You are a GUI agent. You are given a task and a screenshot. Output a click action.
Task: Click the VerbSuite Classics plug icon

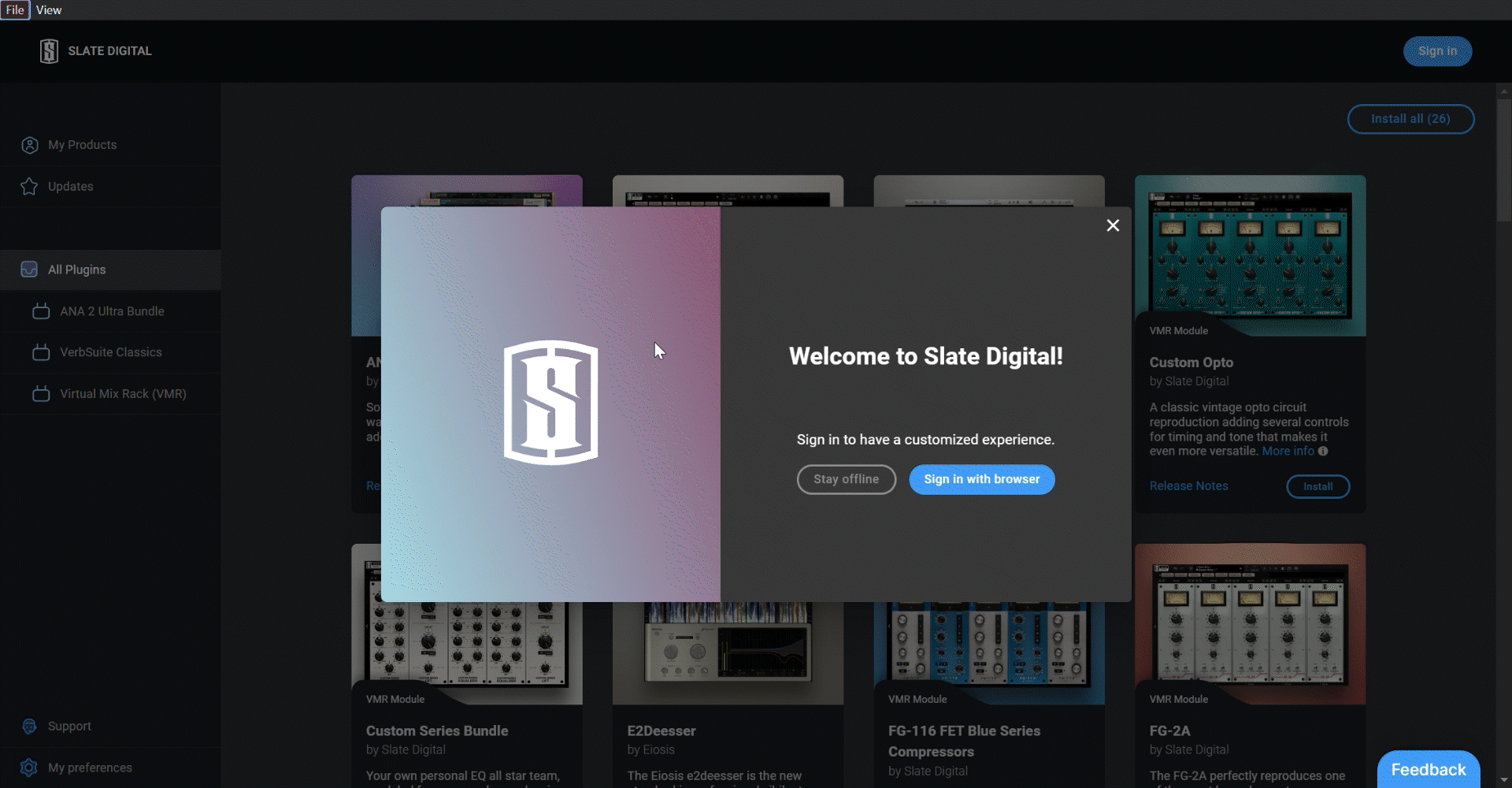click(x=41, y=352)
